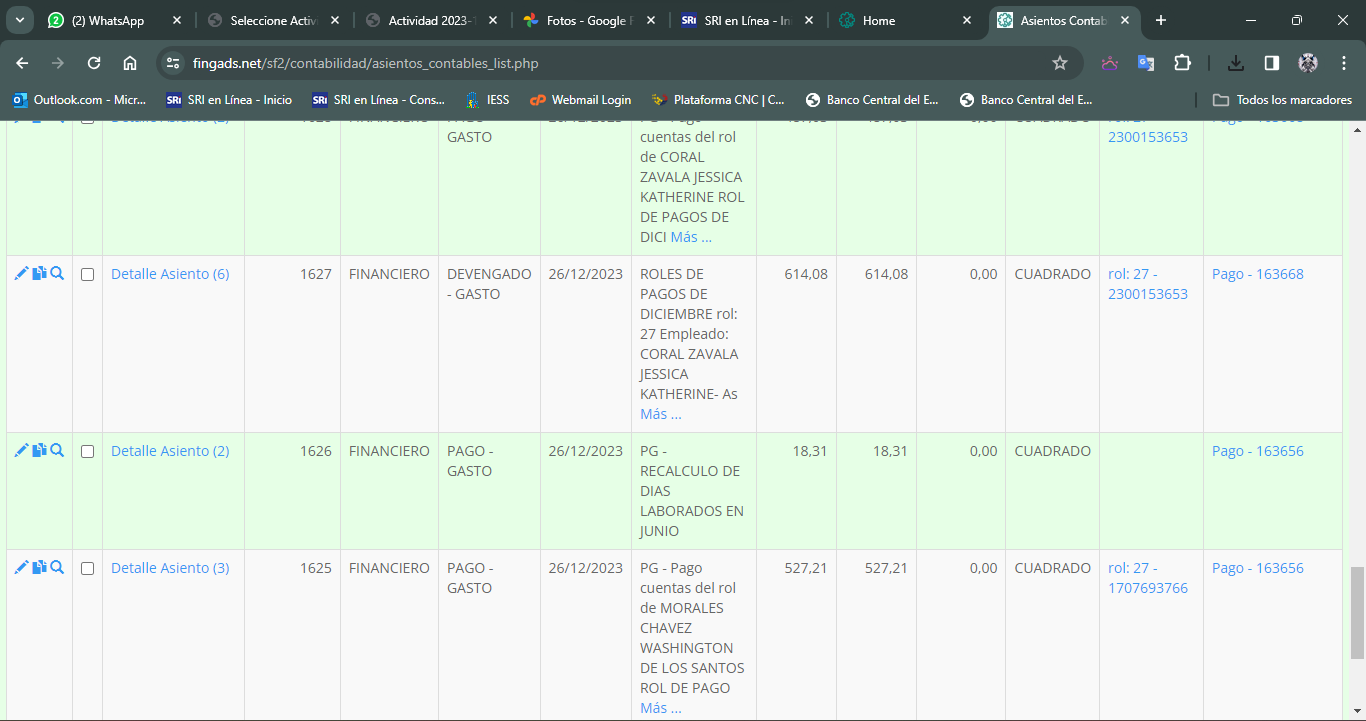Bookmark this page with the star icon
Image resolution: width=1366 pixels, height=721 pixels.
(1060, 63)
